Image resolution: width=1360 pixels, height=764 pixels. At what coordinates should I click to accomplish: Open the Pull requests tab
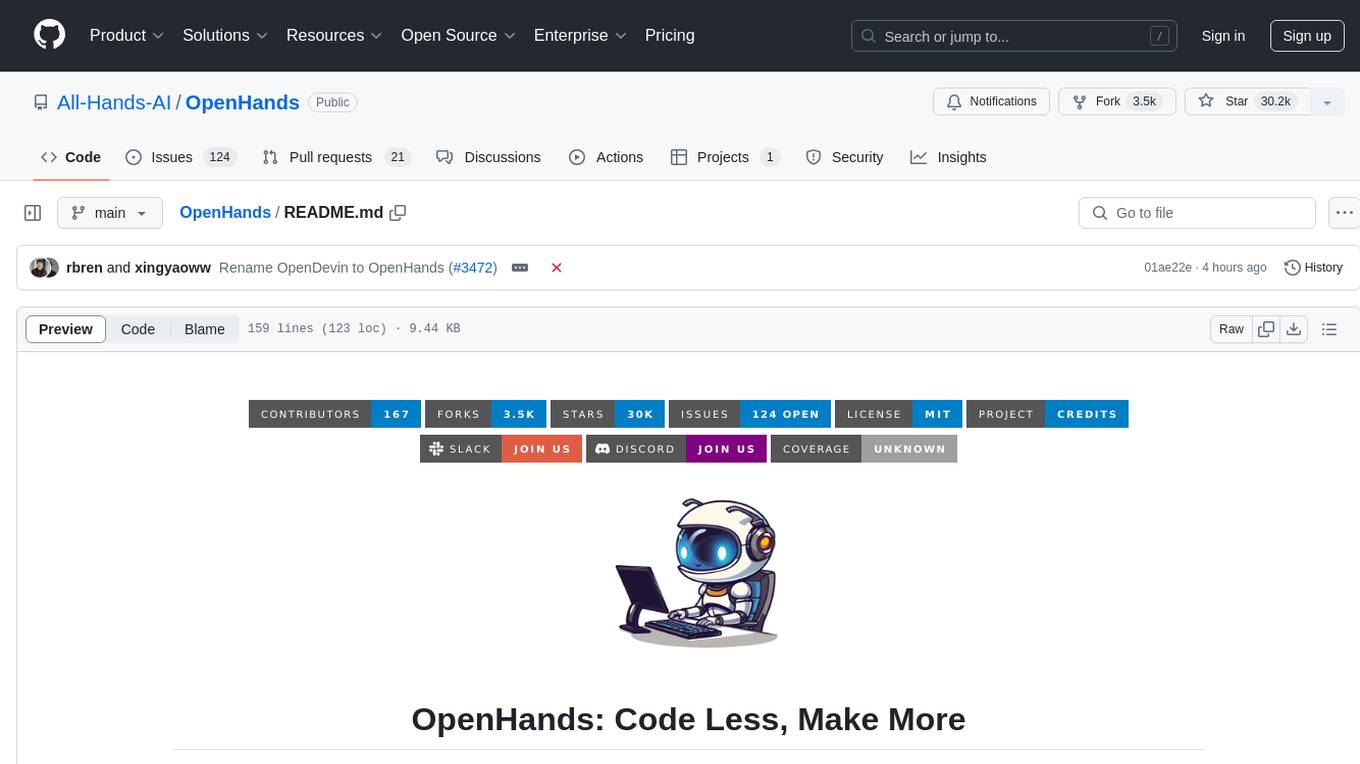tap(335, 157)
